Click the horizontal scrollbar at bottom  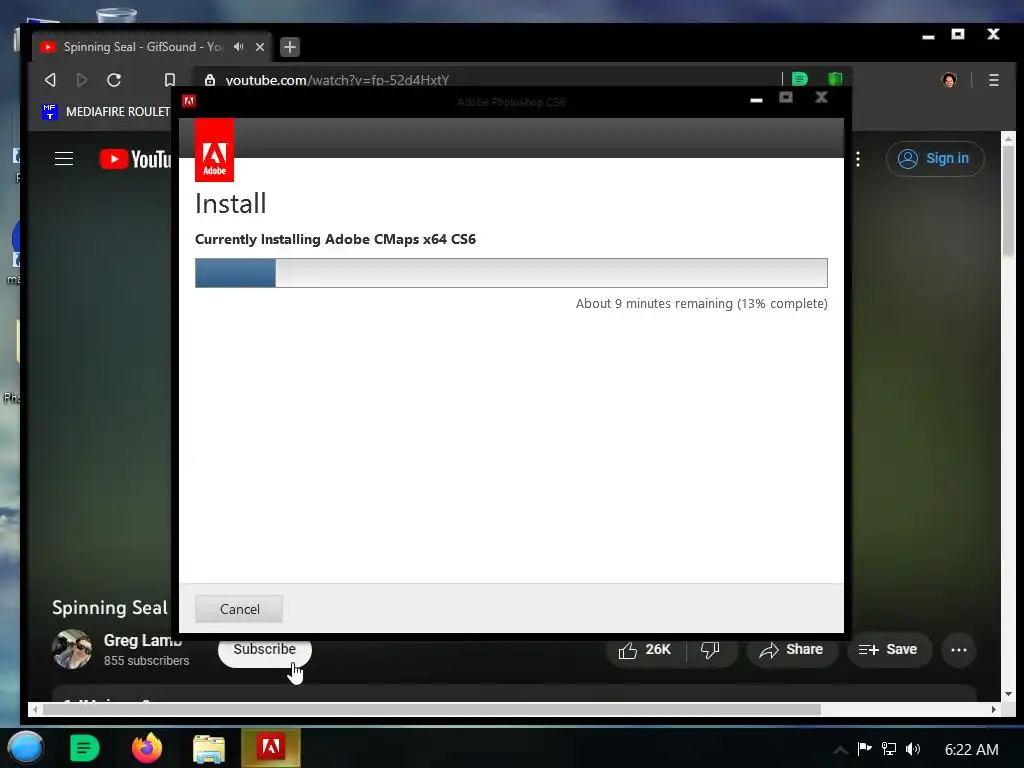point(431,709)
